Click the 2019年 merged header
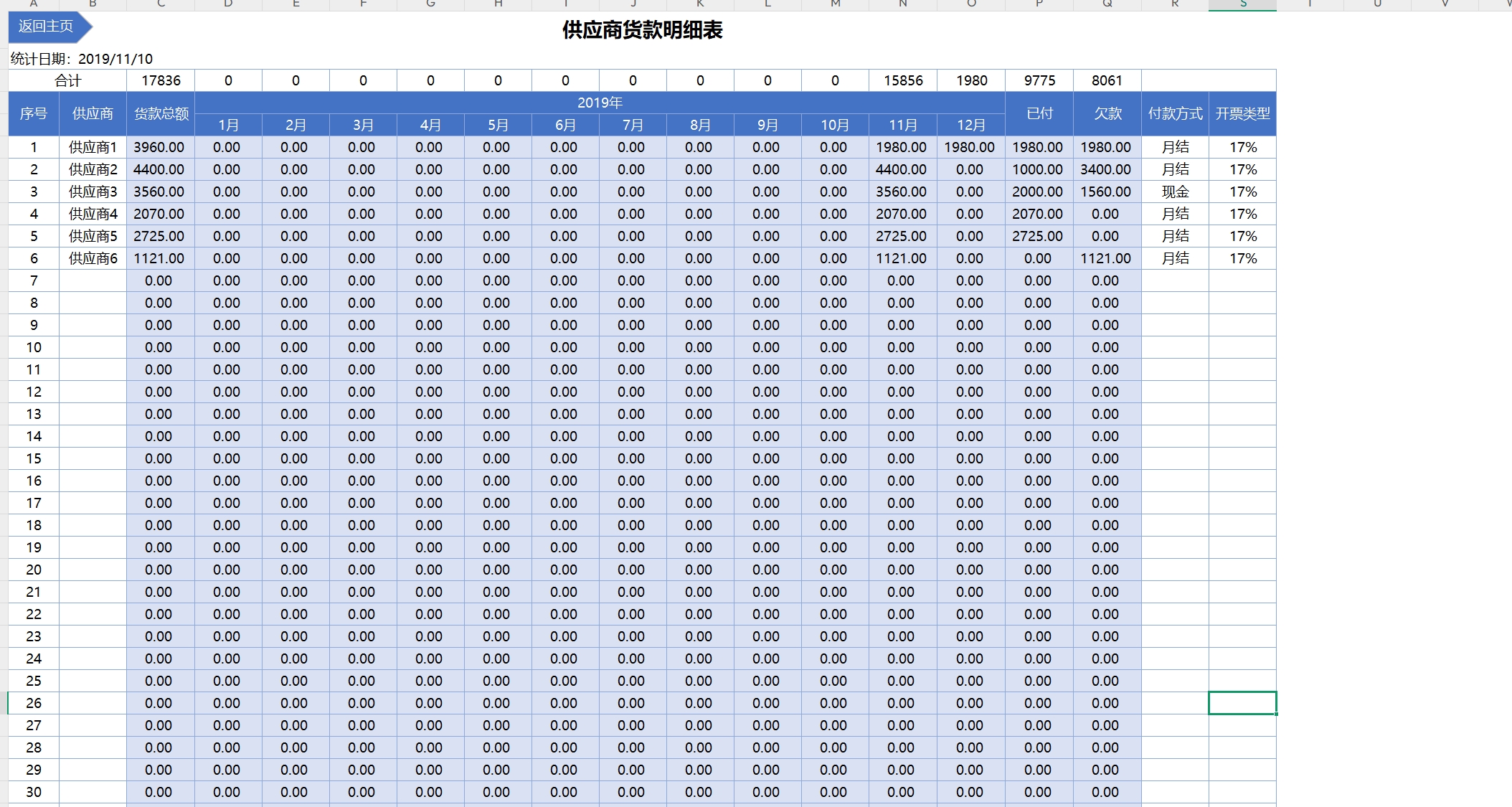 pos(600,103)
